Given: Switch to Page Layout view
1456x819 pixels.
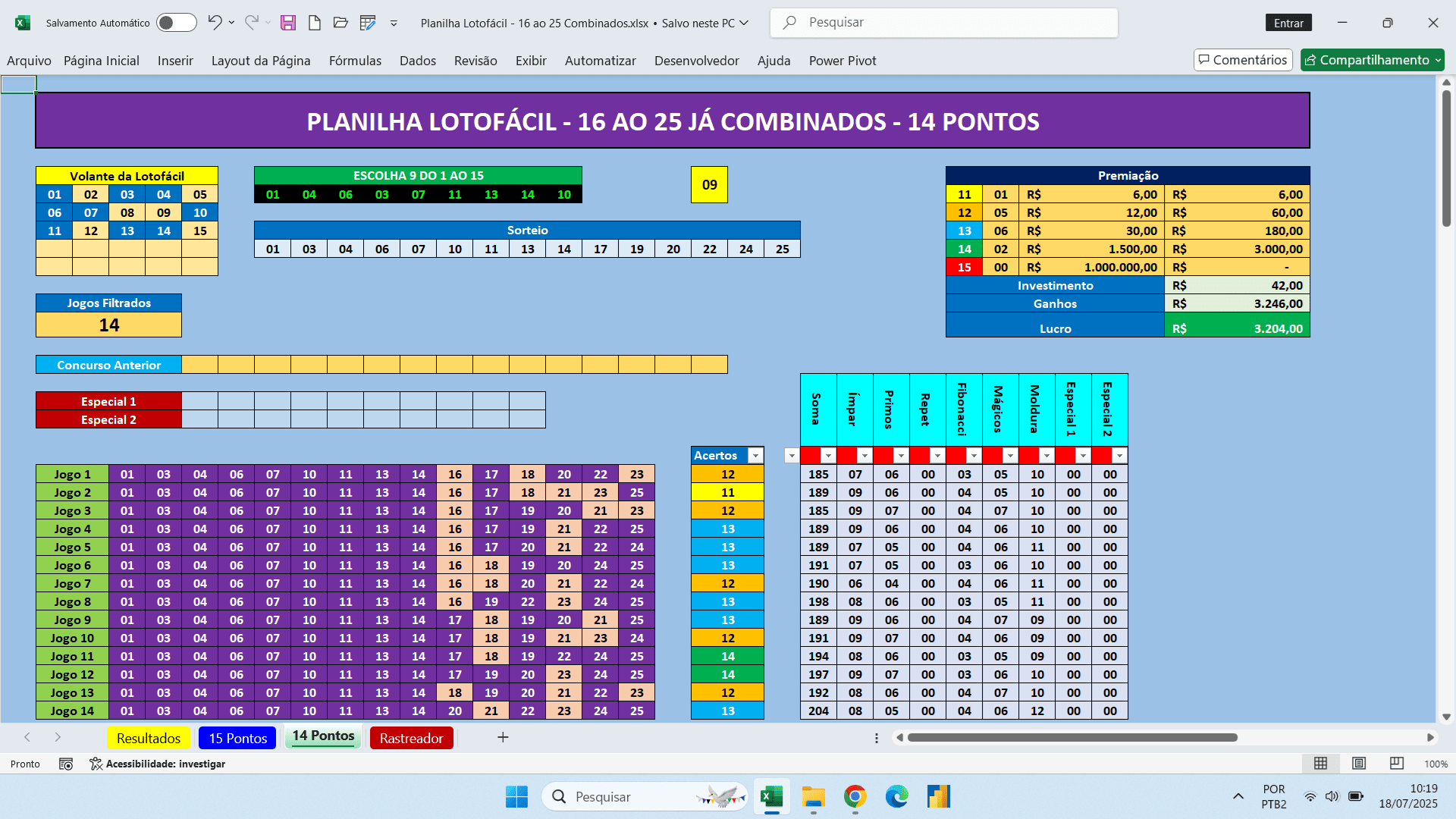Looking at the screenshot, I should point(1359,764).
